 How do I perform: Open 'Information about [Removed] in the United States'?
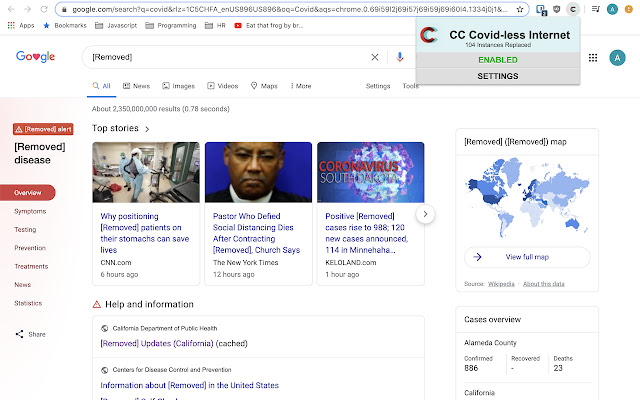[x=189, y=385]
